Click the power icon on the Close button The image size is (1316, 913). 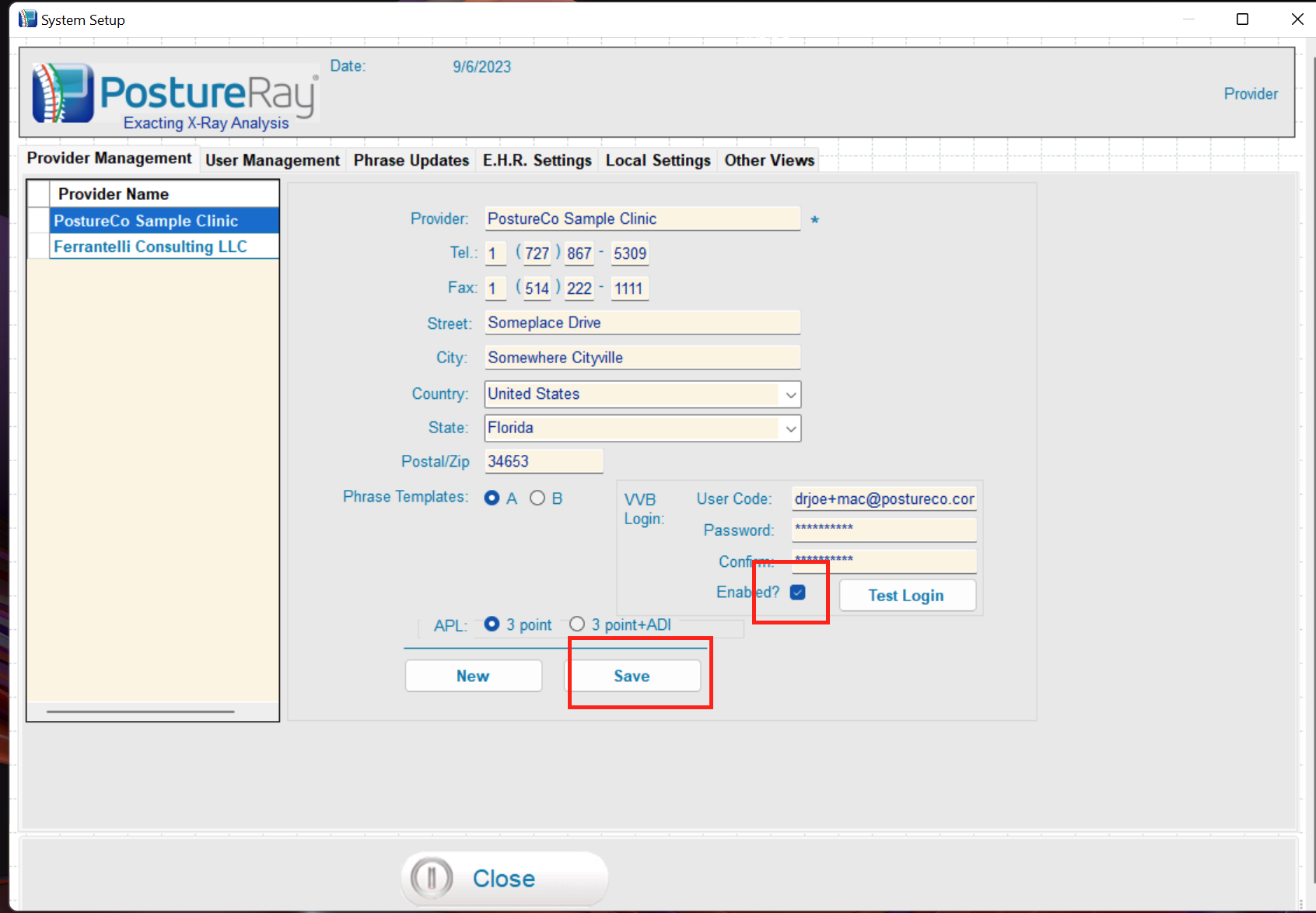tap(431, 878)
